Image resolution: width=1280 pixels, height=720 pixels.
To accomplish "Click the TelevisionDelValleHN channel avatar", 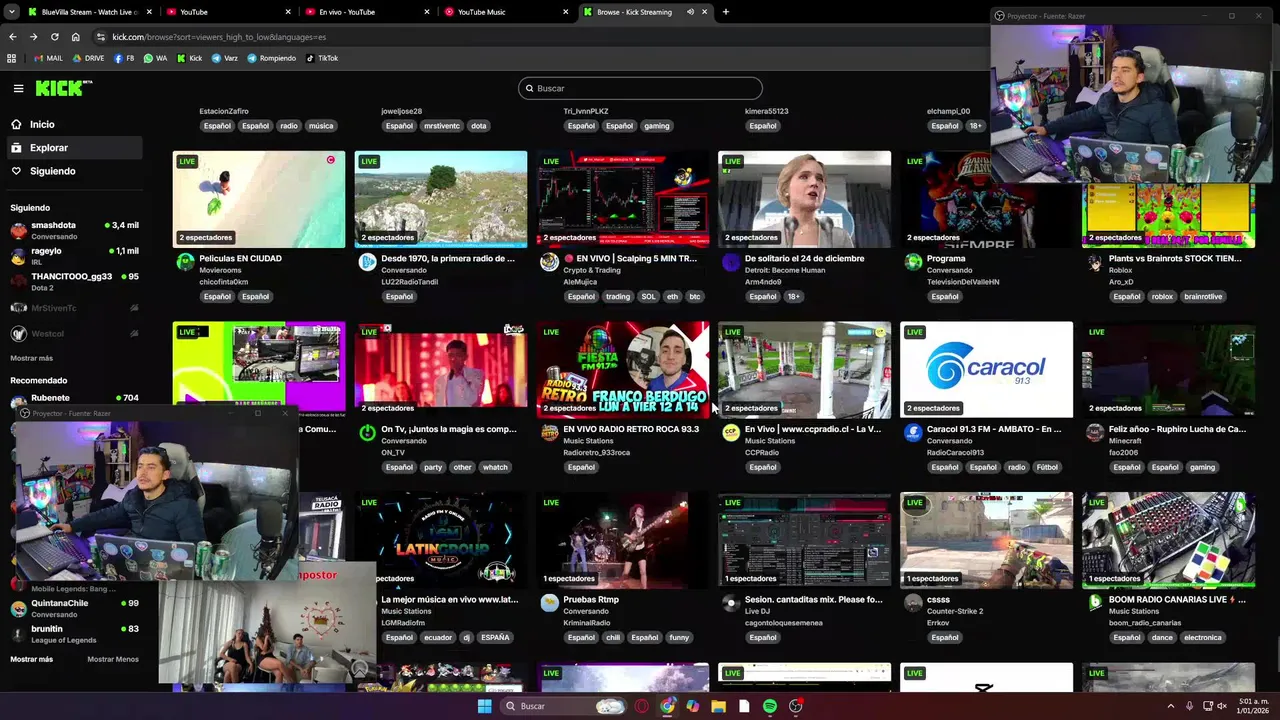I will point(913,262).
